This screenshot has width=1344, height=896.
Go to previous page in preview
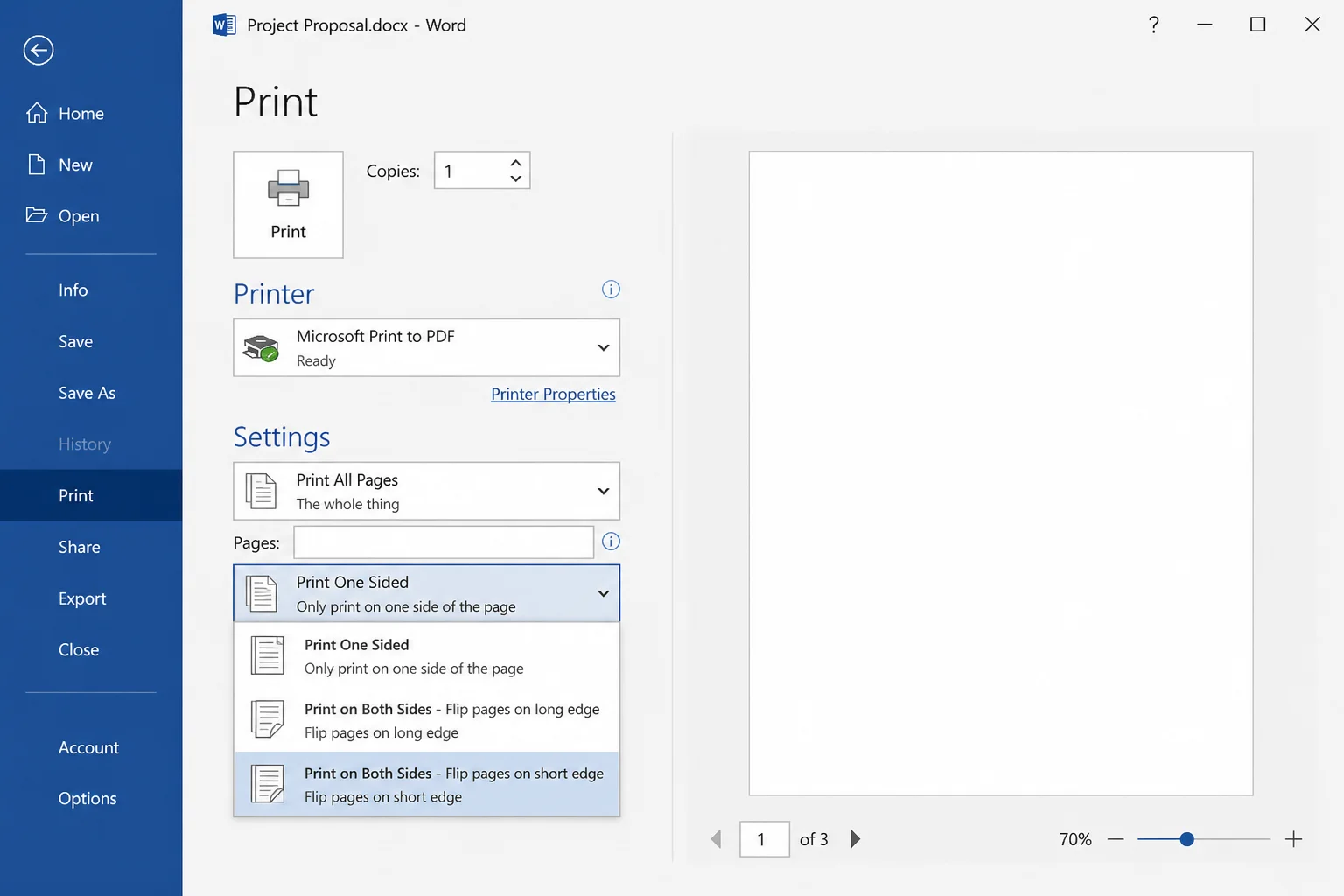[x=717, y=839]
